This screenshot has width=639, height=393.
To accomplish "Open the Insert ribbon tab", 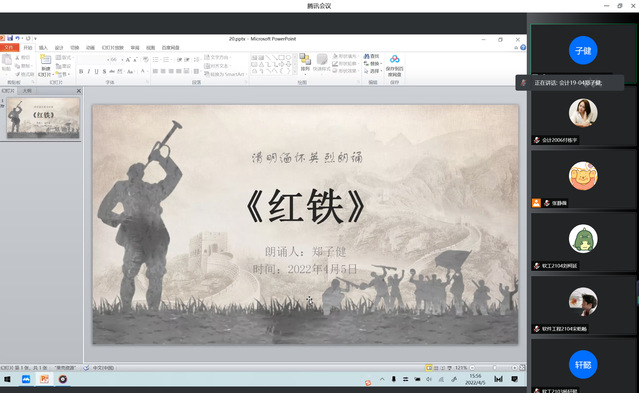I will pyautogui.click(x=43, y=48).
